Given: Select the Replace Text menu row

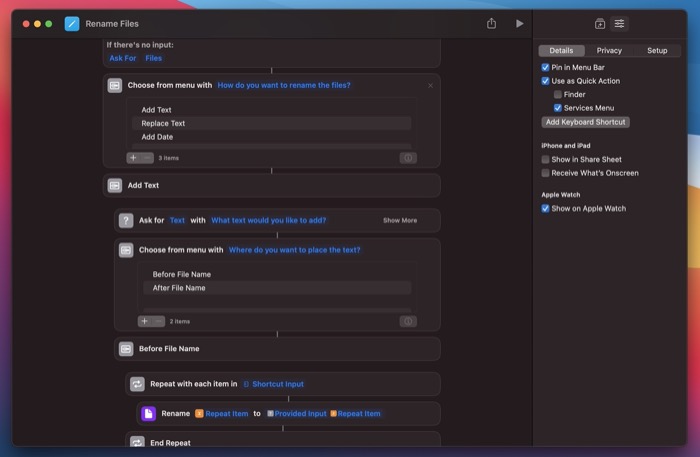Looking at the screenshot, I should [271, 123].
